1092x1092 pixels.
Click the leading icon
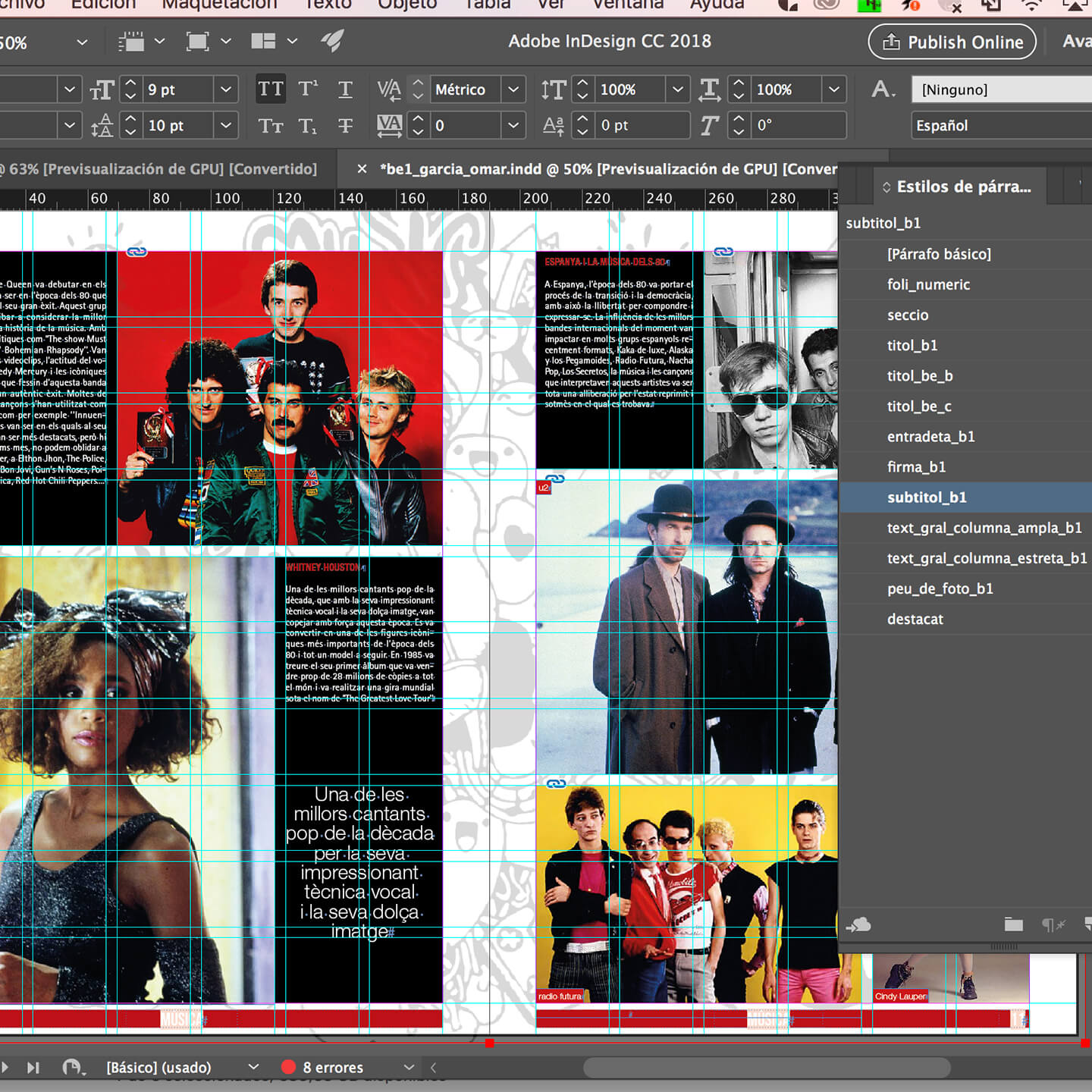click(101, 125)
